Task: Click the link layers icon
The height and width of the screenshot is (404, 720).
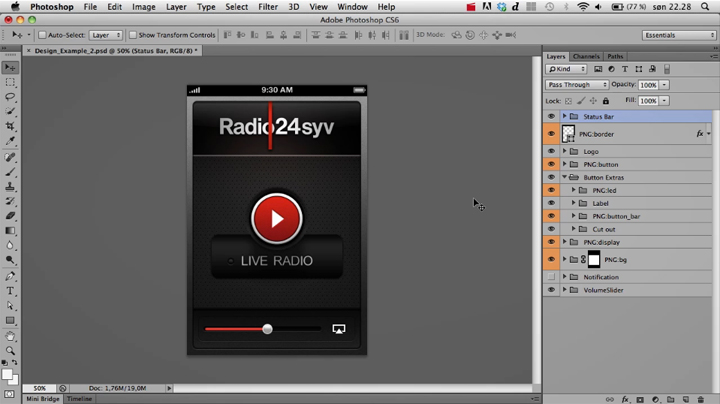Action: [x=610, y=399]
